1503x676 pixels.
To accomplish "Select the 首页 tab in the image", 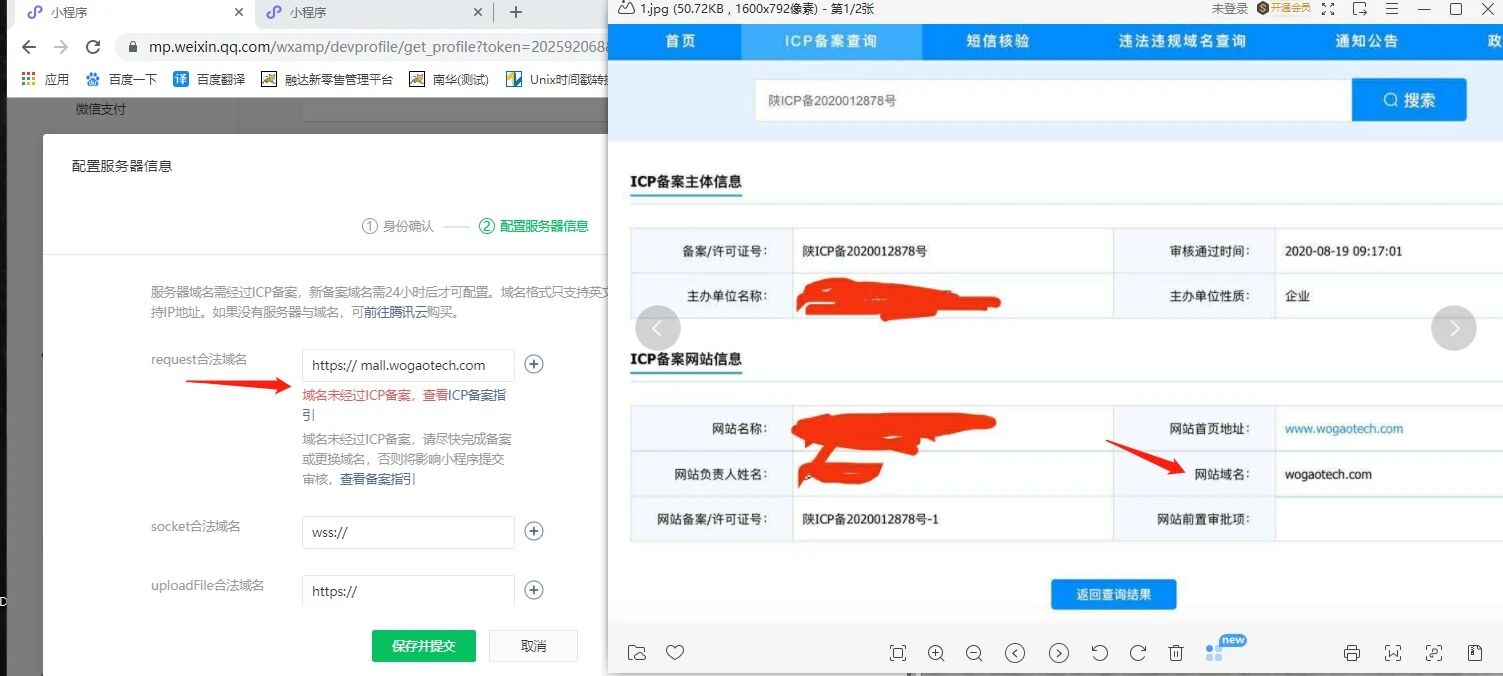I will click(x=681, y=41).
